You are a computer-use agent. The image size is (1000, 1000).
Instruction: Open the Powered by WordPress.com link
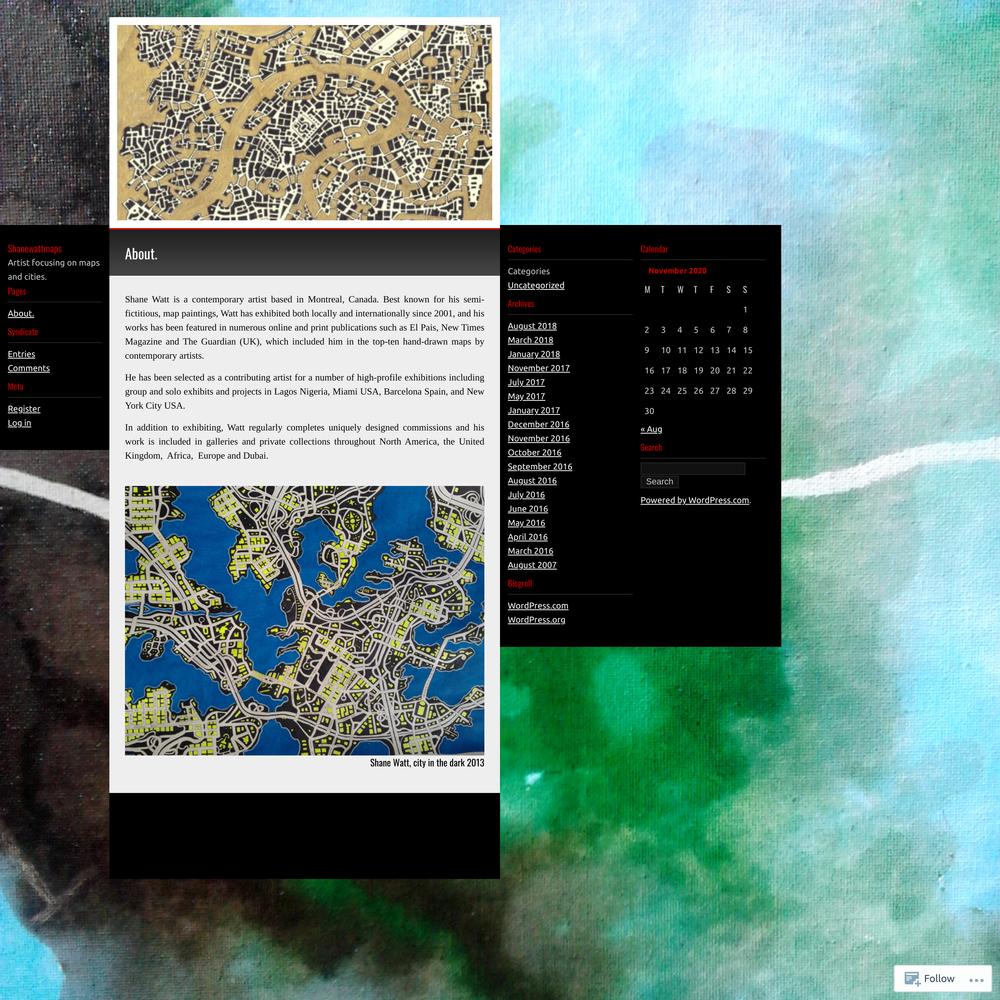click(695, 501)
